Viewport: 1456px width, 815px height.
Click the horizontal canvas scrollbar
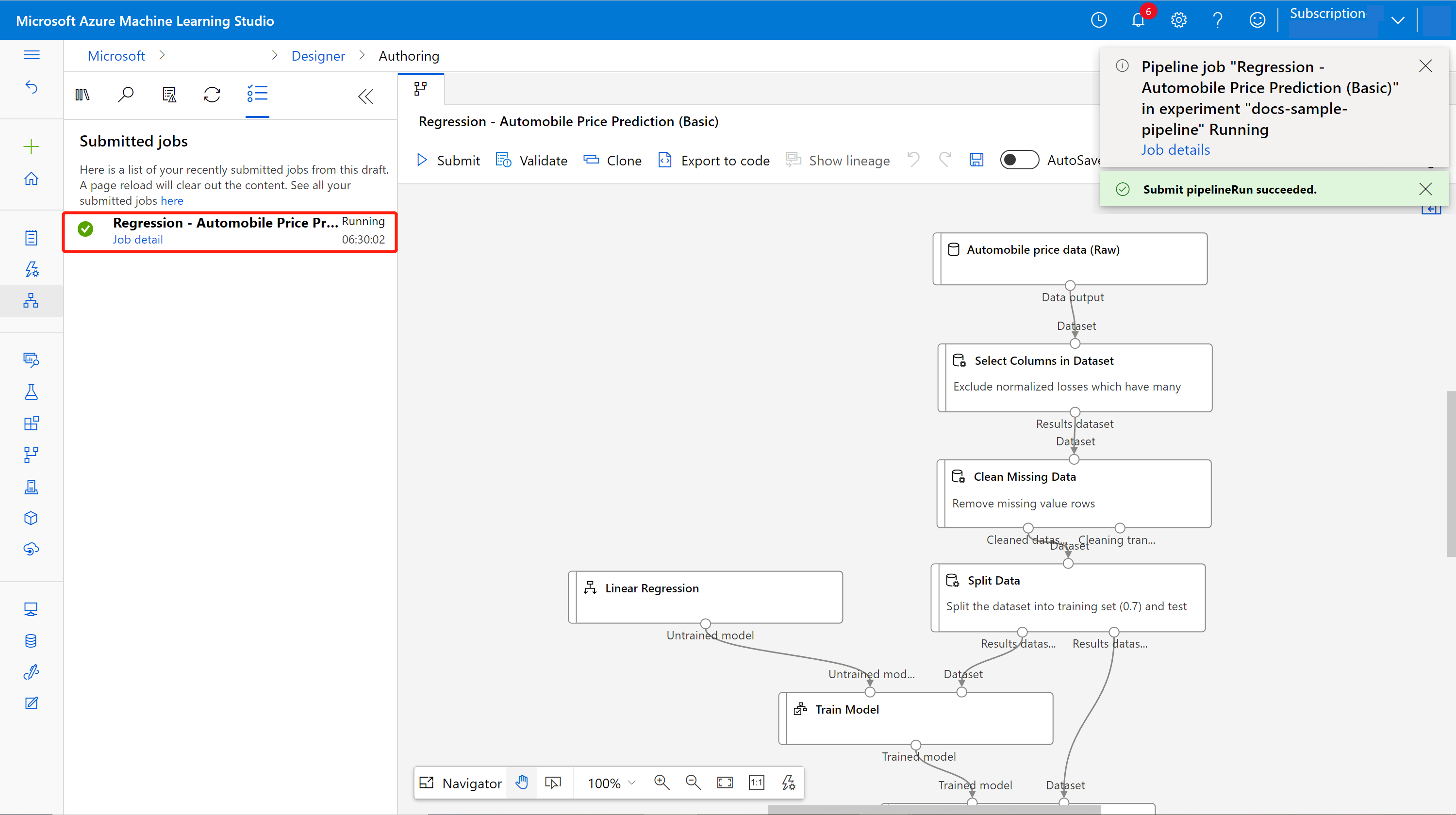coord(934,810)
